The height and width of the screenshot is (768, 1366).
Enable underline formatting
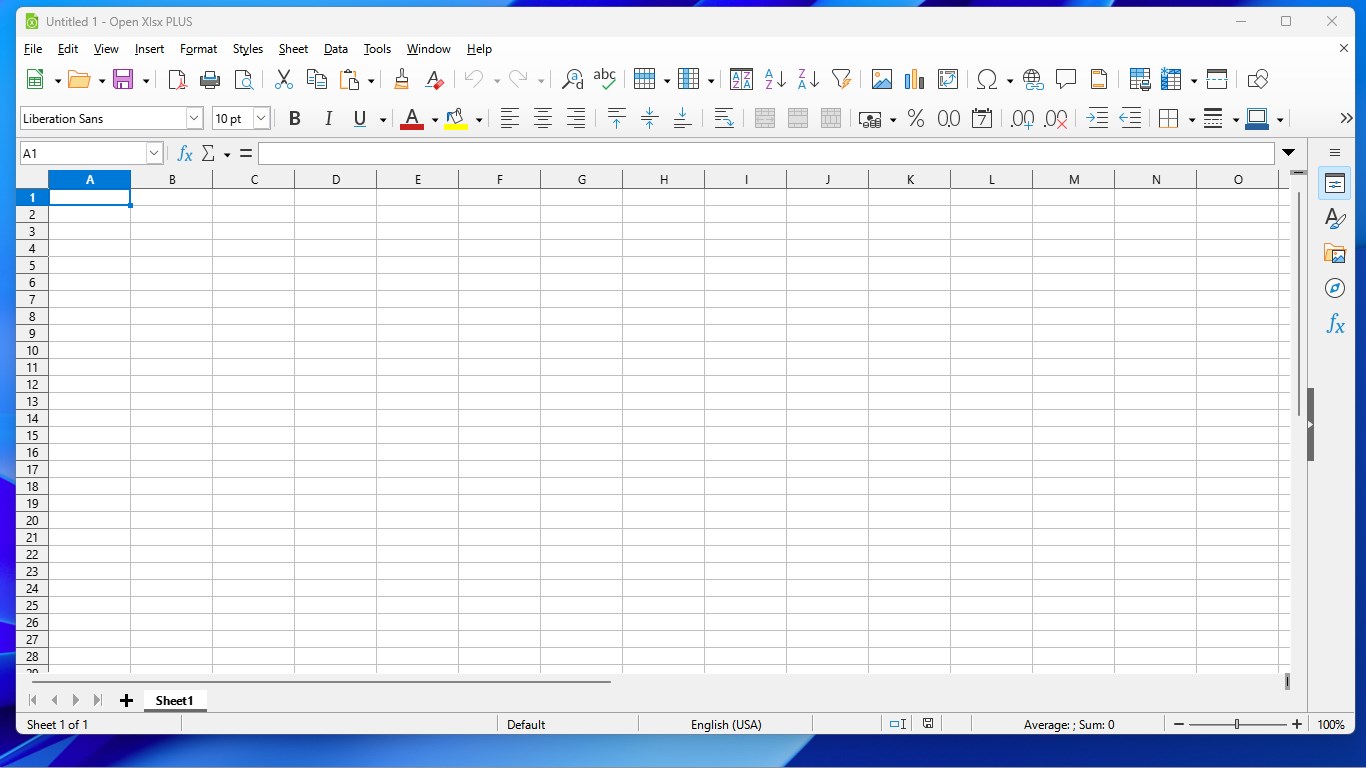tap(358, 118)
